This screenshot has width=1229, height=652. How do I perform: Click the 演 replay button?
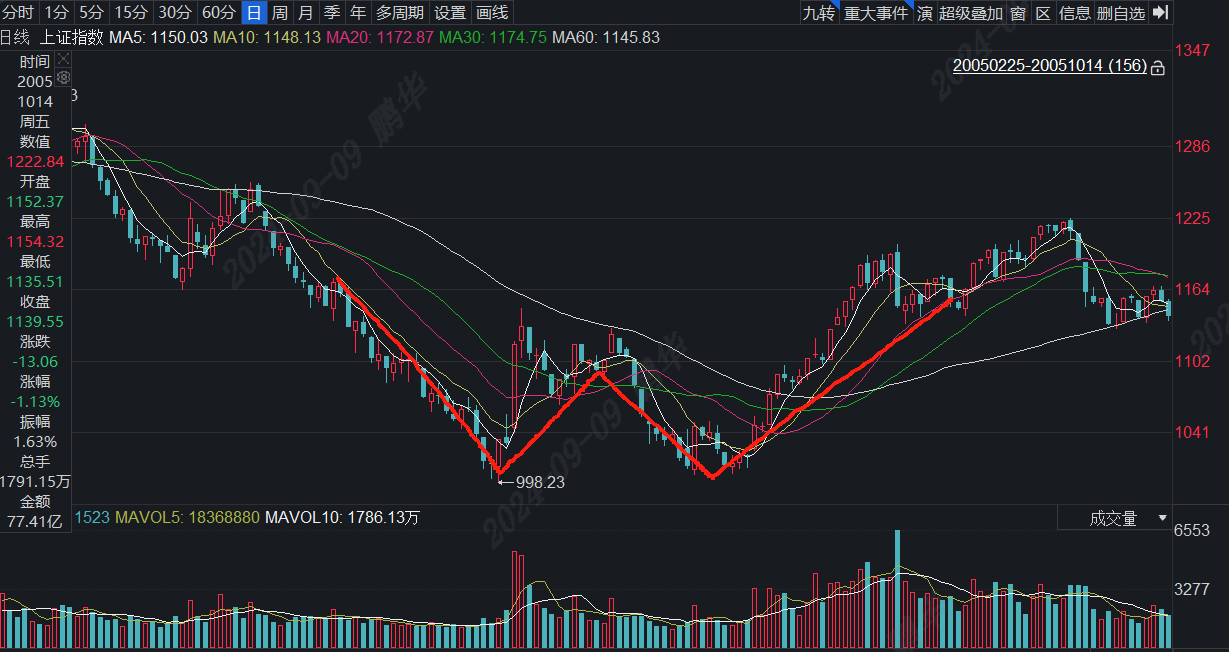pyautogui.click(x=925, y=13)
